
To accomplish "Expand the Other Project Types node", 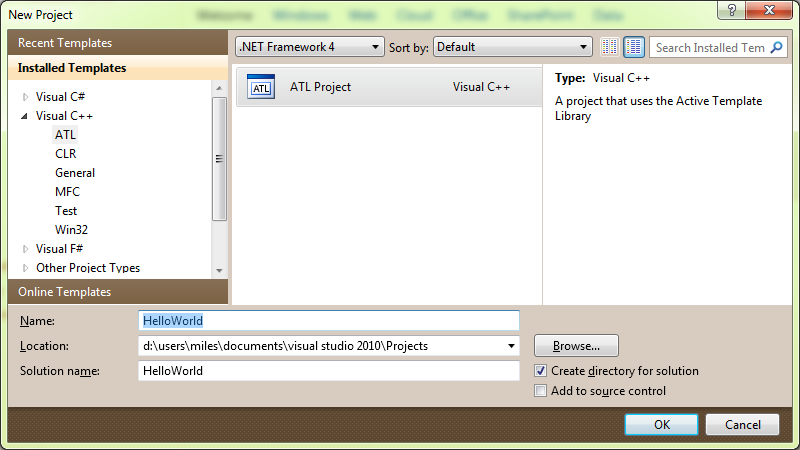I will point(25,268).
